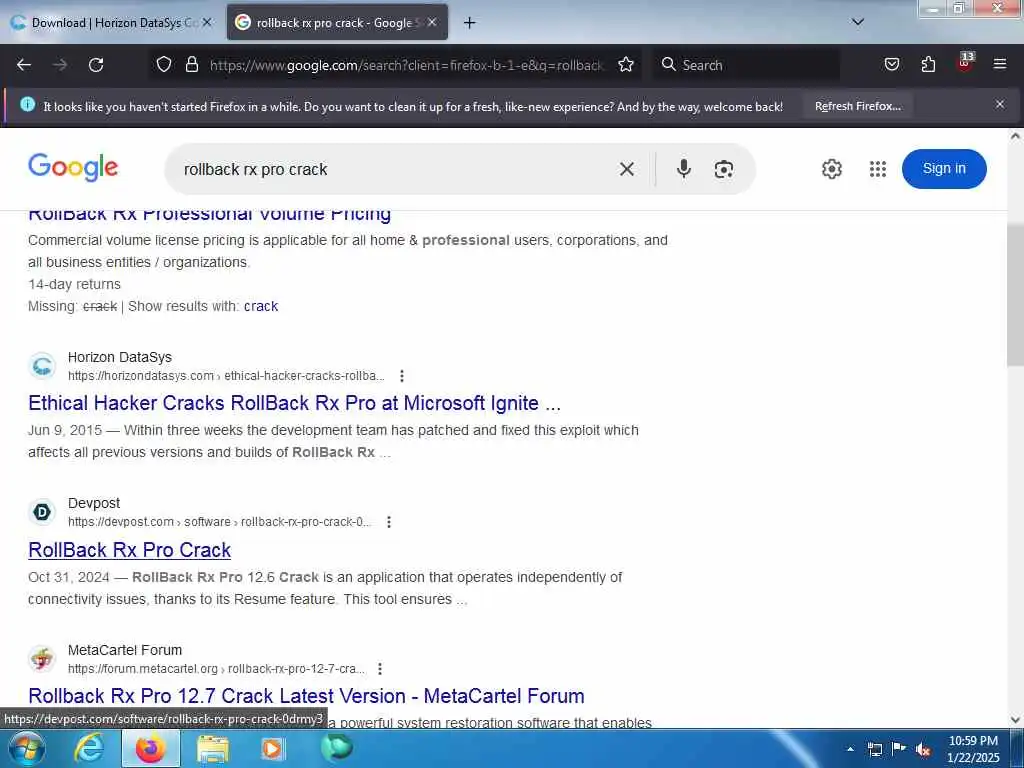Search by image with the camera icon
1024x768 pixels.
(x=724, y=169)
